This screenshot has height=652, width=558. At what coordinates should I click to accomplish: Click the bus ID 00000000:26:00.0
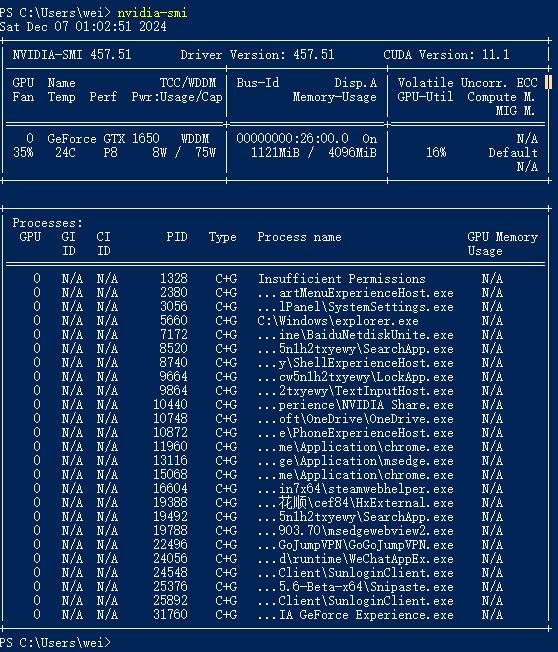(x=292, y=138)
